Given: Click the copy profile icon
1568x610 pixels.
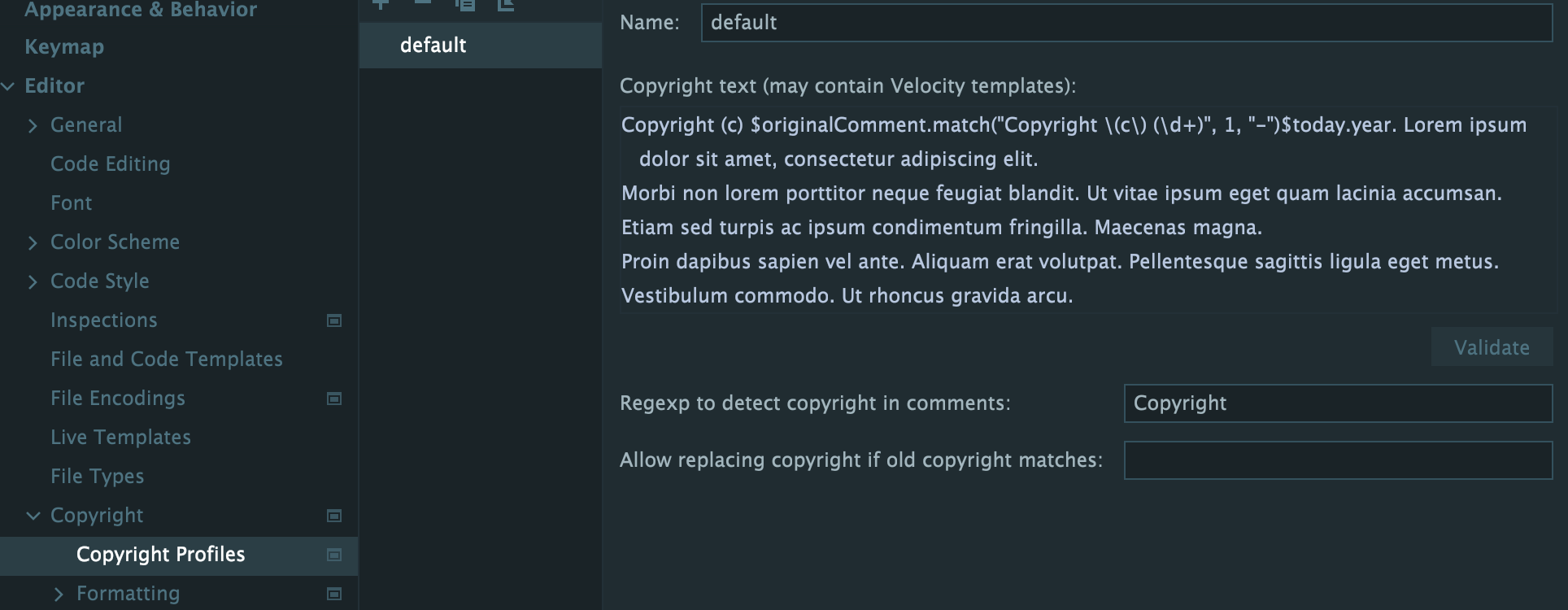Looking at the screenshot, I should tap(465, 4).
